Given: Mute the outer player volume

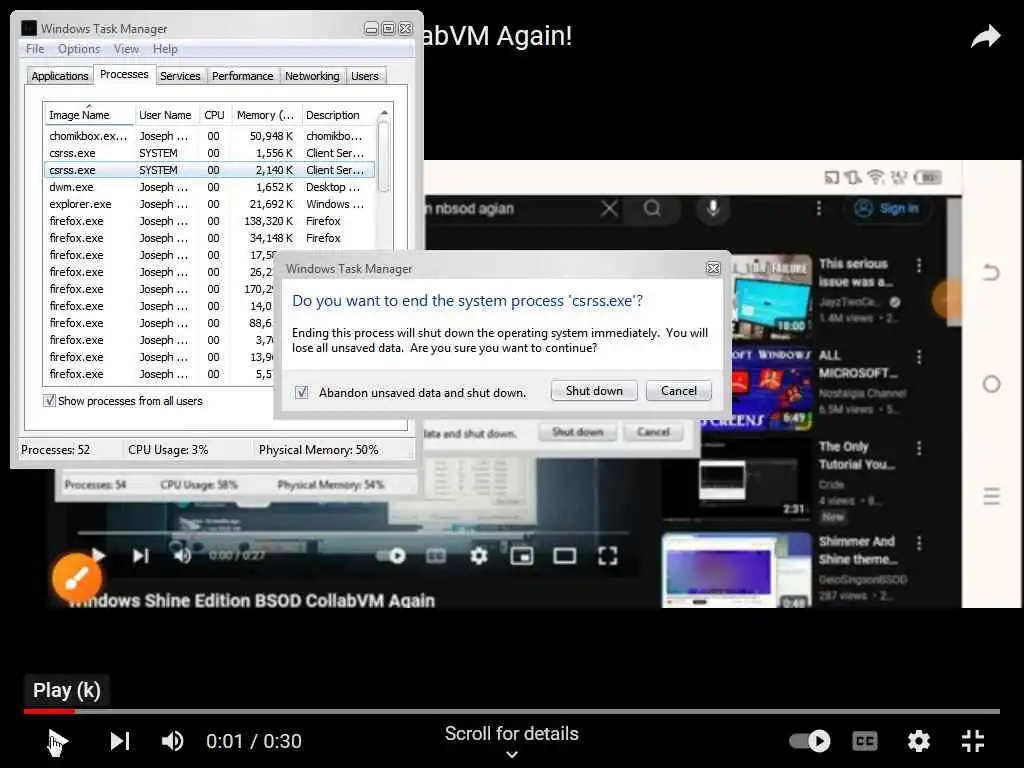Looking at the screenshot, I should 172,741.
